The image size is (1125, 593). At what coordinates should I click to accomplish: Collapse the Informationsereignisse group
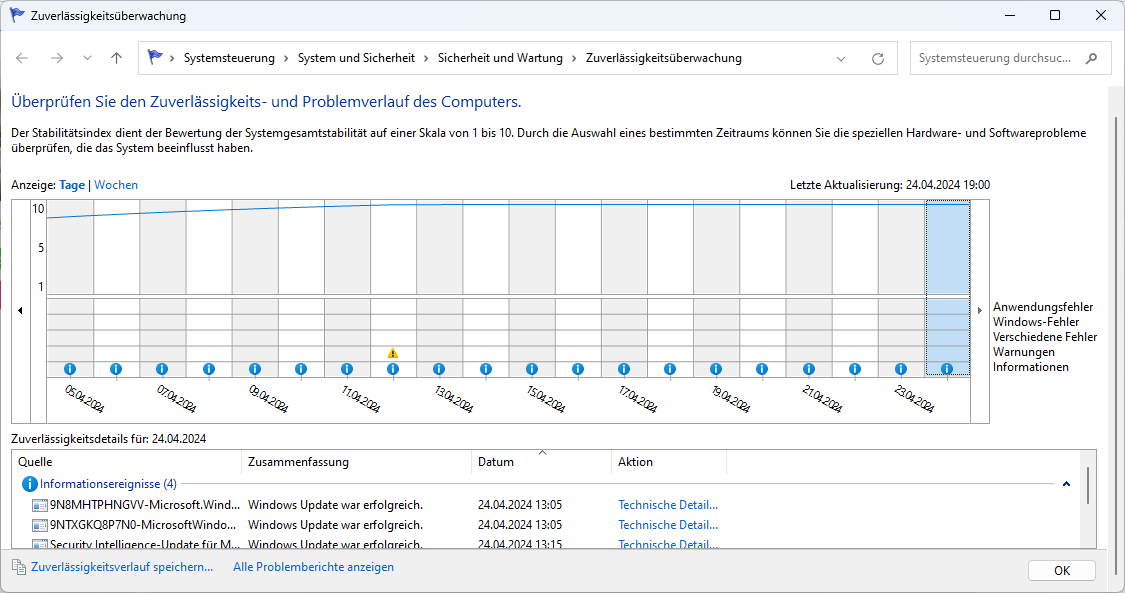tap(1066, 484)
